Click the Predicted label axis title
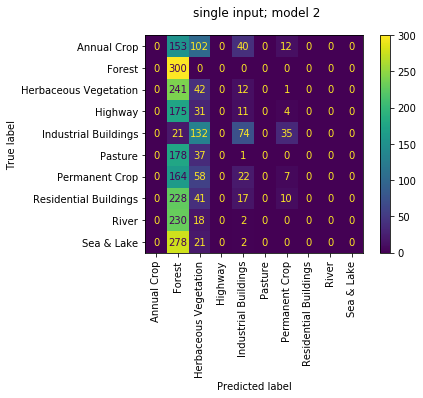423x398 pixels. click(x=254, y=386)
